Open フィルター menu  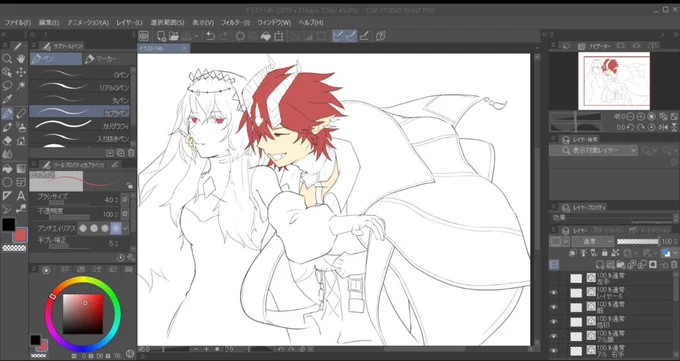235,23
